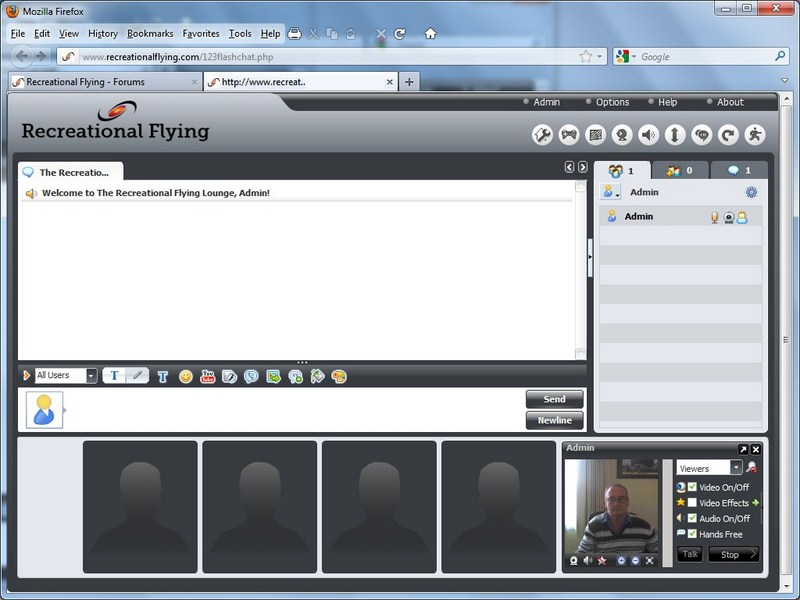Zoom out video with minus icon
800x600 pixels.
point(635,561)
